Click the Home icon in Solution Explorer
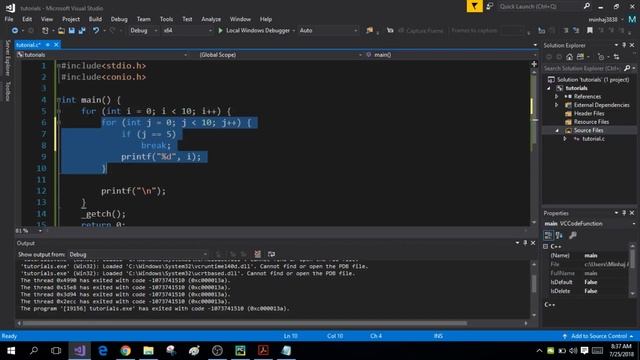This screenshot has width=640, height=360. tap(569, 57)
